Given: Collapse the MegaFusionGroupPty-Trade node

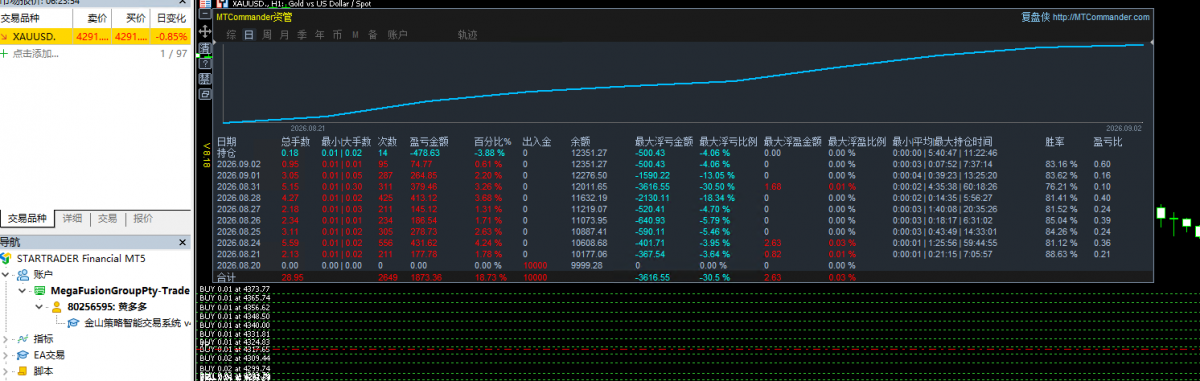Looking at the screenshot, I should pyautogui.click(x=22, y=291).
